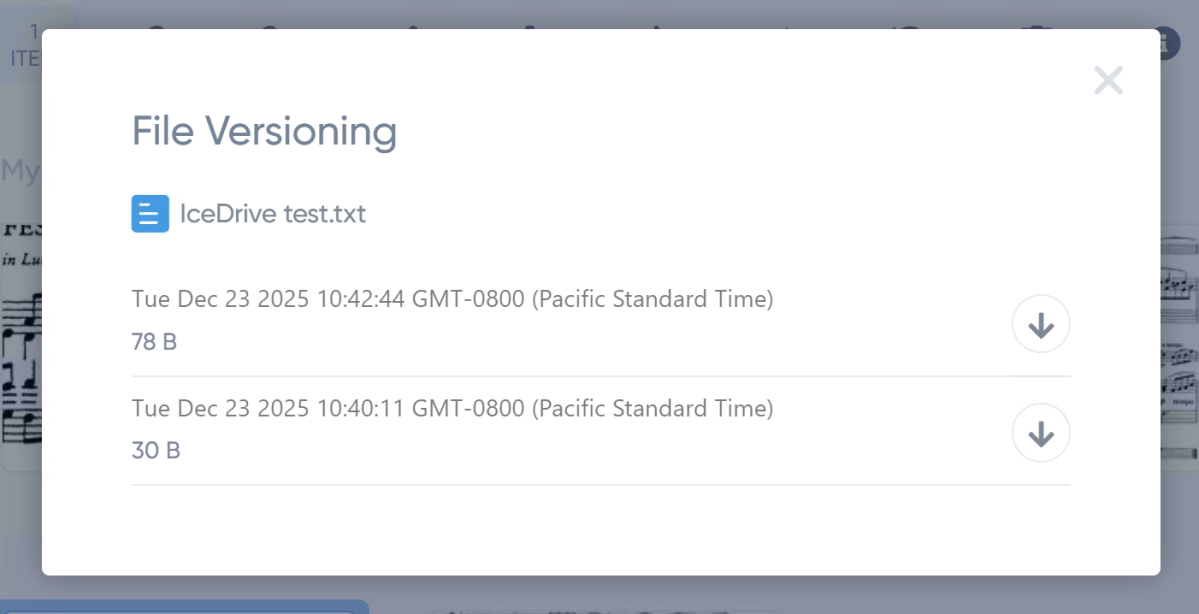Click the blue document icon beside IceDrive test.txt
The height and width of the screenshot is (614, 1199).
[x=150, y=213]
